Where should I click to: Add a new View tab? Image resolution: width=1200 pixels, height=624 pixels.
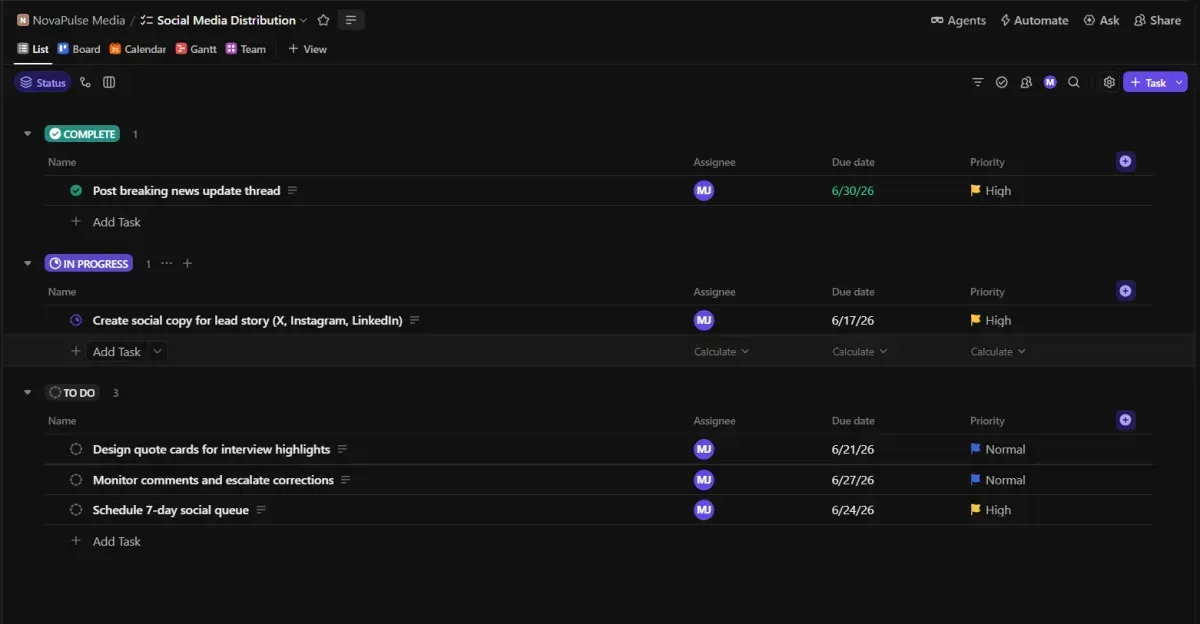tap(308, 49)
